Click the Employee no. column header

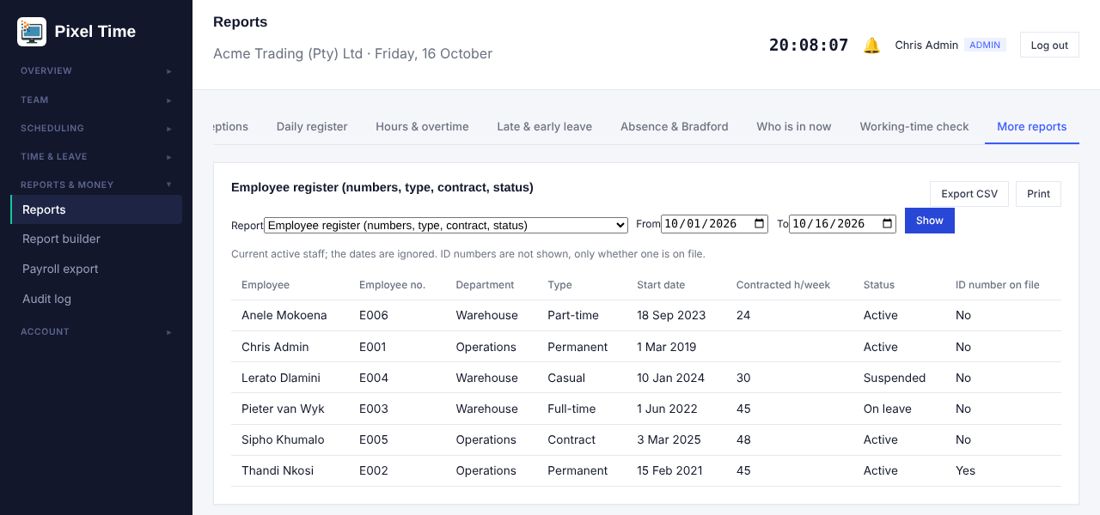click(392, 285)
